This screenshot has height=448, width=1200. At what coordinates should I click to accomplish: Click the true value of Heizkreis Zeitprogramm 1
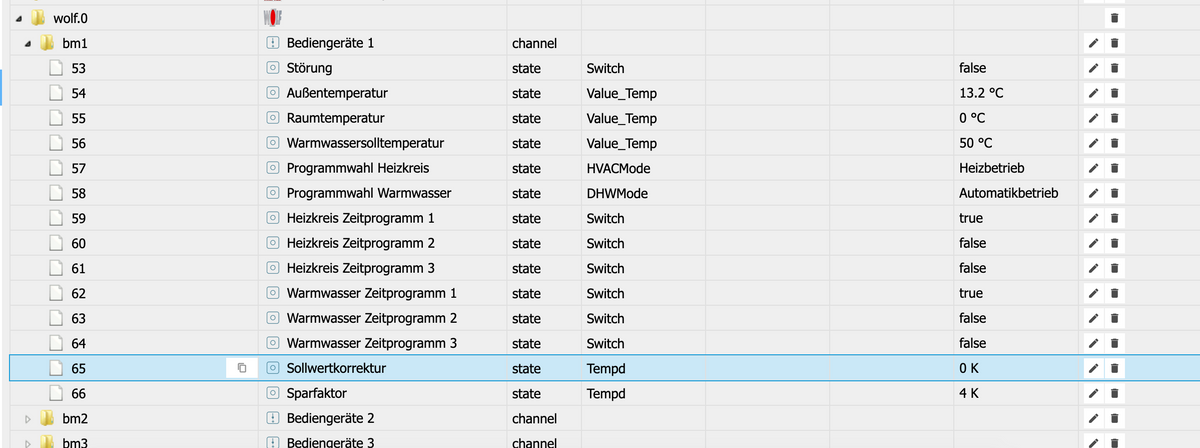pos(970,219)
